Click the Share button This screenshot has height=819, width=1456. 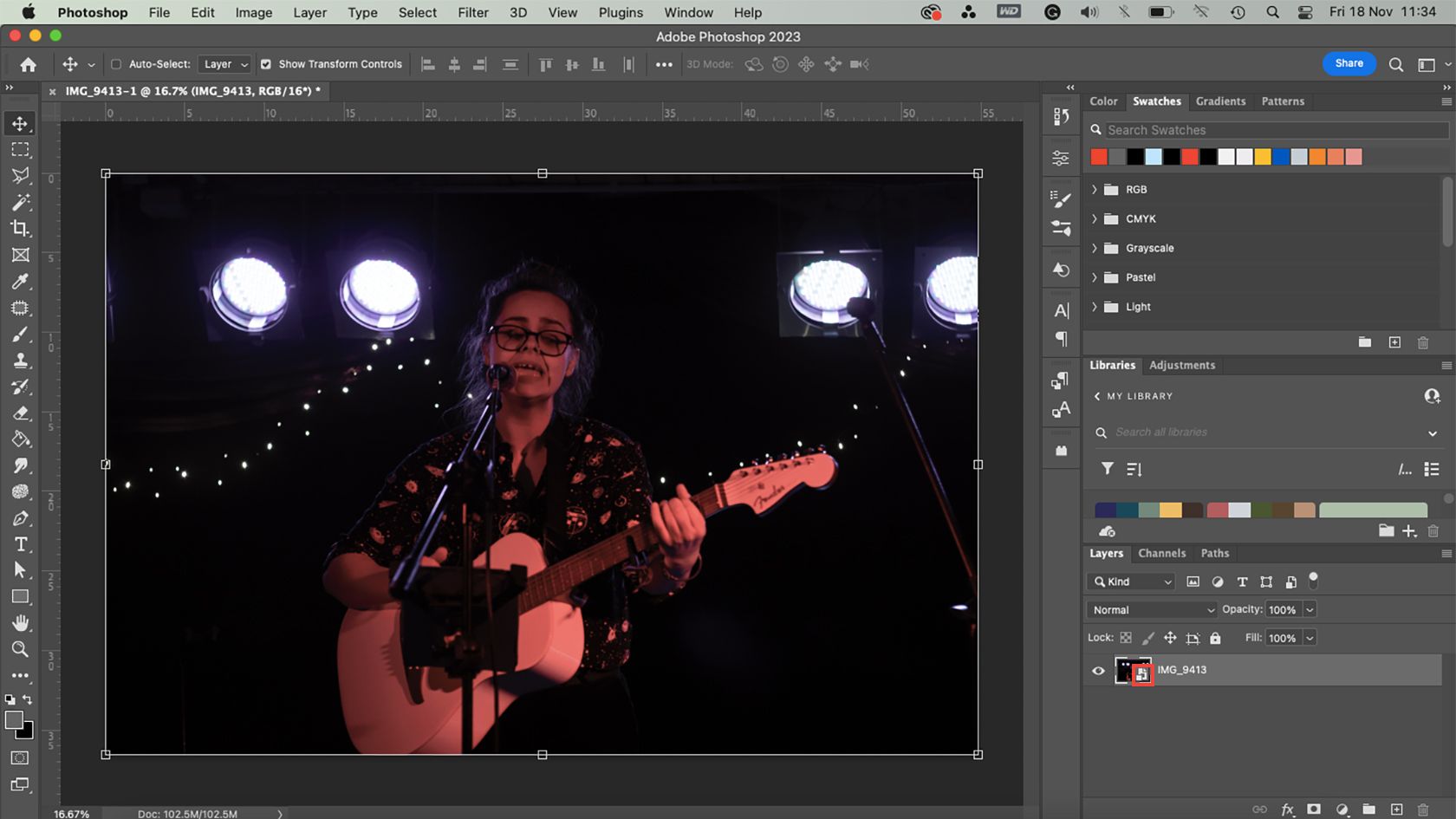[x=1349, y=63]
